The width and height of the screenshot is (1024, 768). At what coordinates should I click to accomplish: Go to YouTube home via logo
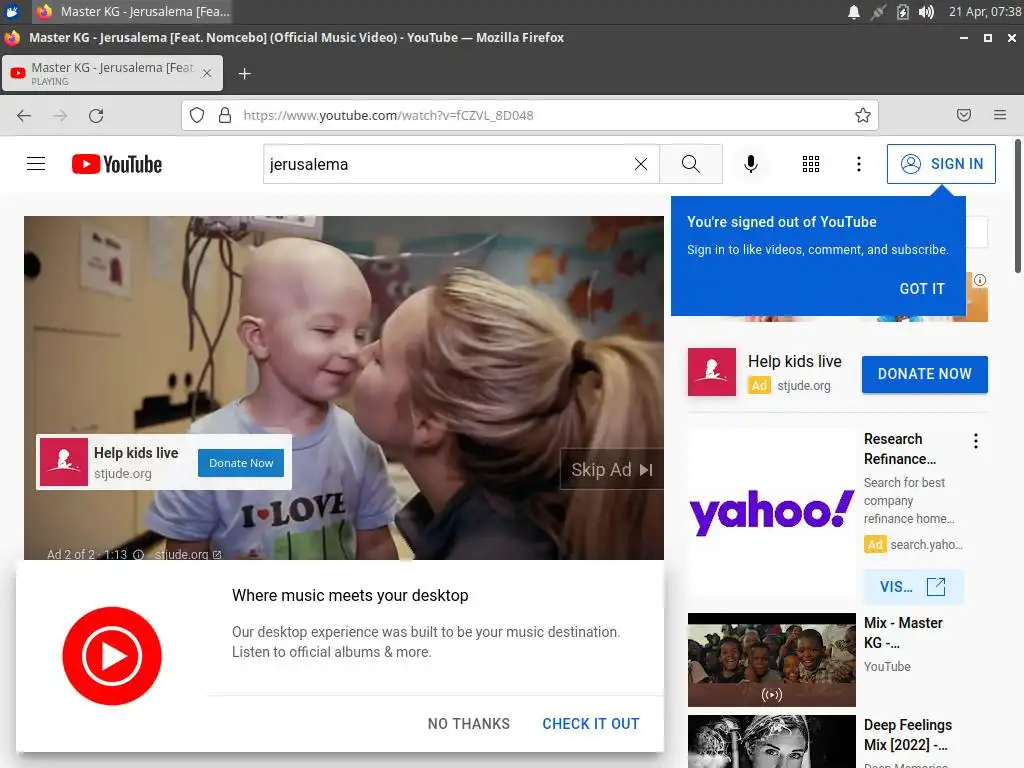coord(117,164)
